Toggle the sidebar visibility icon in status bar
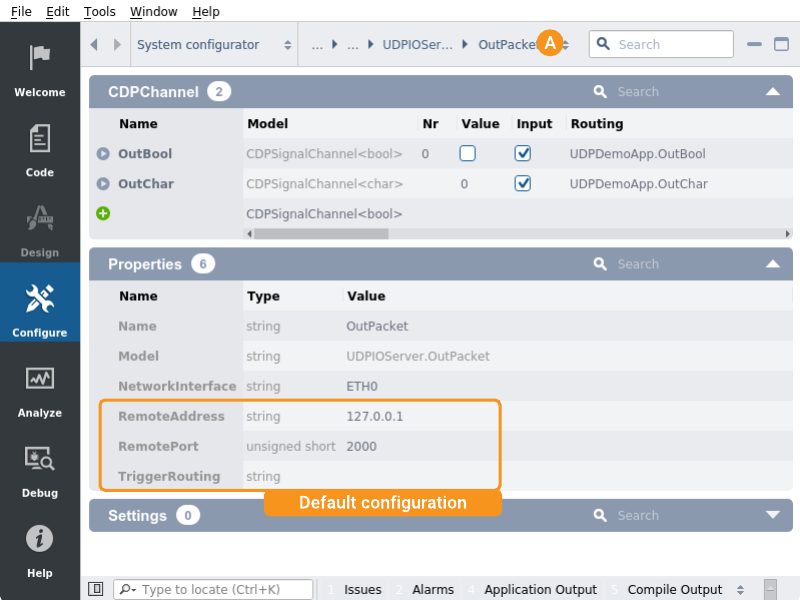 (96, 589)
